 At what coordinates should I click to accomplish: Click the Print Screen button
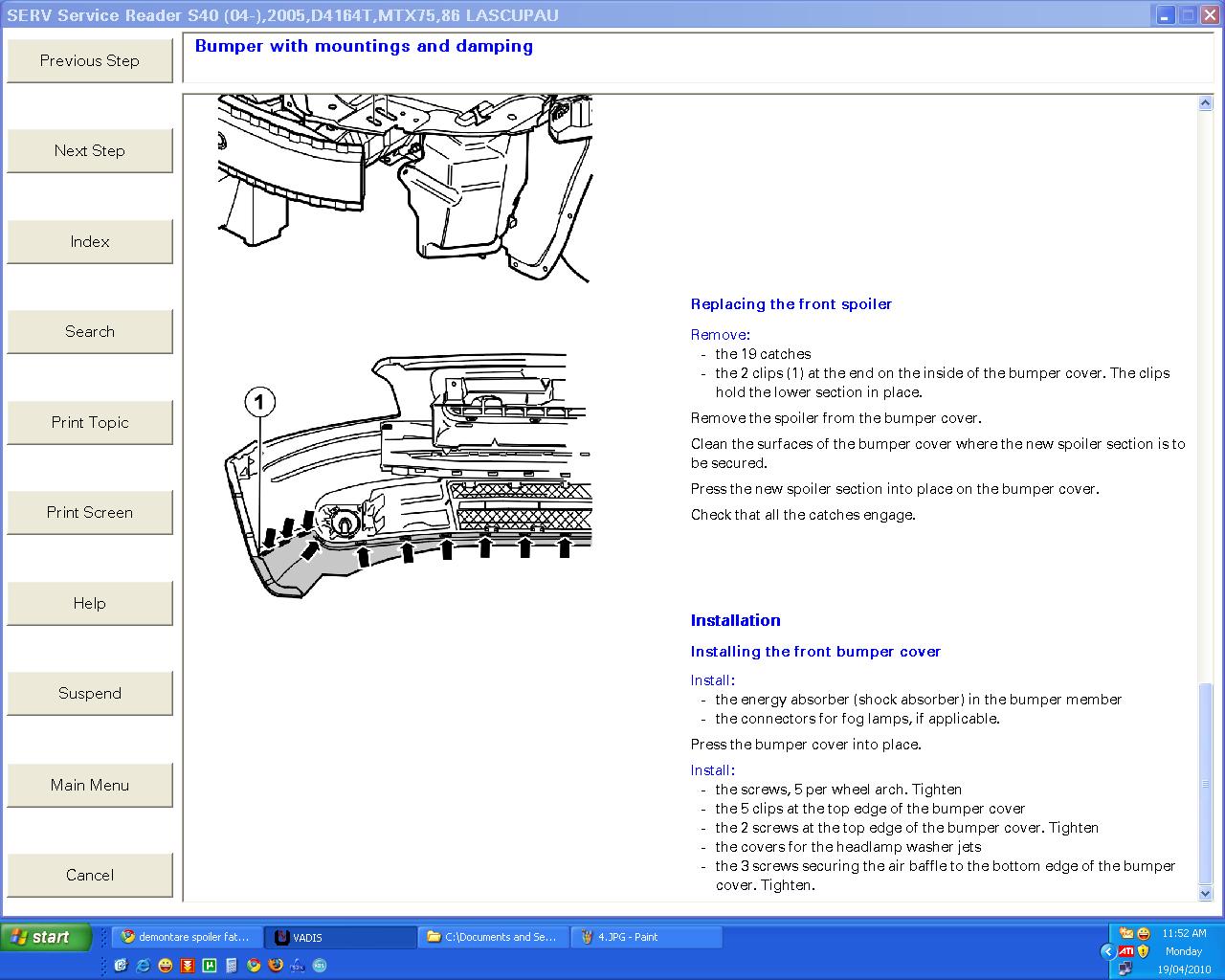click(x=90, y=512)
